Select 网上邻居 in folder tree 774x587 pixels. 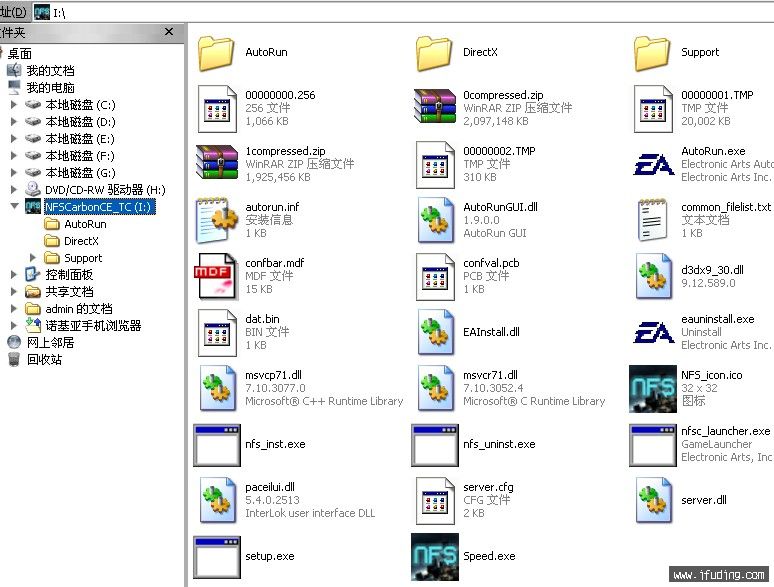(x=50, y=343)
